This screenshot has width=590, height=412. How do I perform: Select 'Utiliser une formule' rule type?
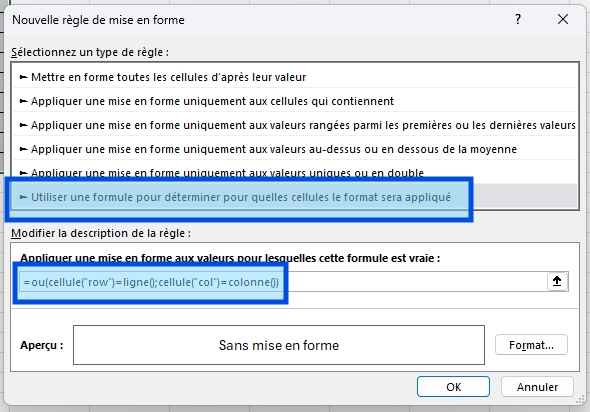click(295, 197)
